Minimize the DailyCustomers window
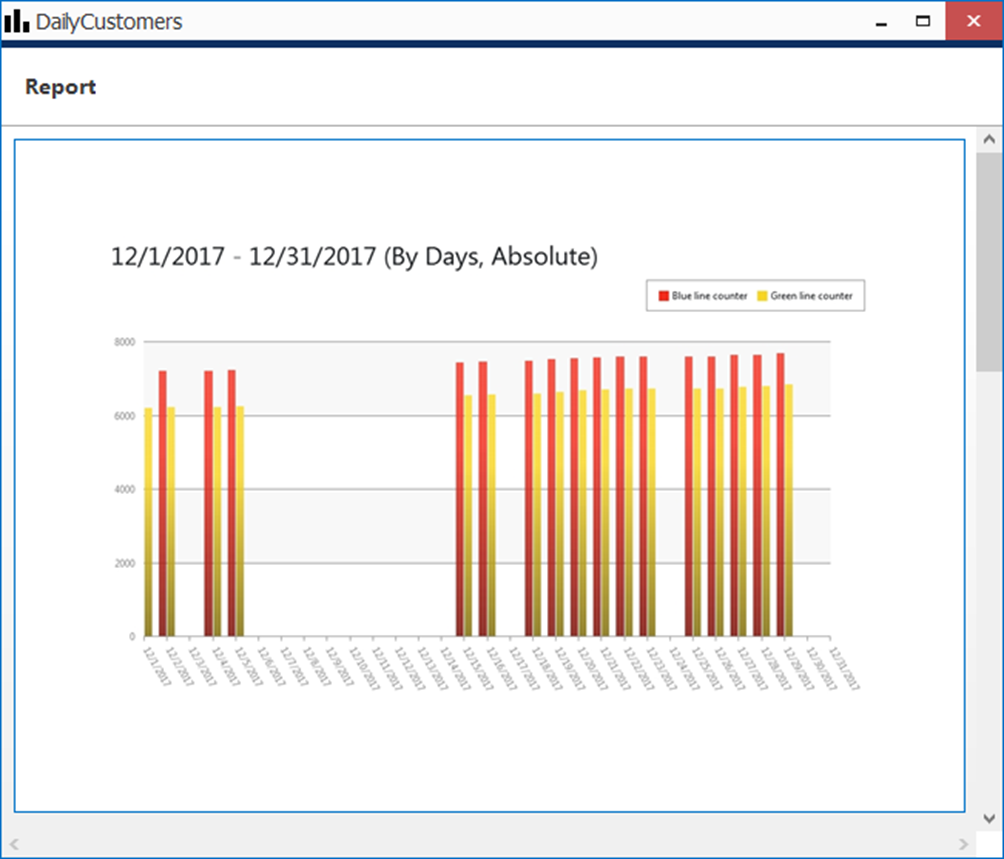This screenshot has width=1004, height=859. point(882,21)
